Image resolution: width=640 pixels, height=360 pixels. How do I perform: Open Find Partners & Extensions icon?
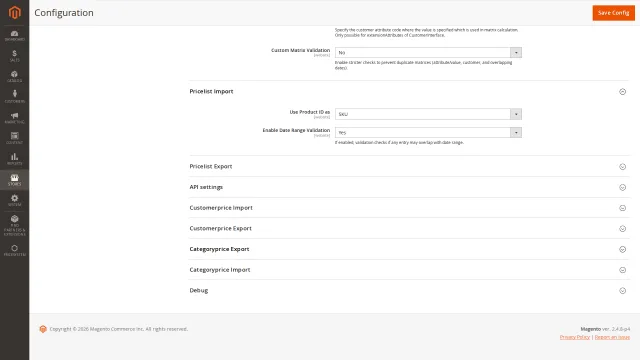click(15, 226)
